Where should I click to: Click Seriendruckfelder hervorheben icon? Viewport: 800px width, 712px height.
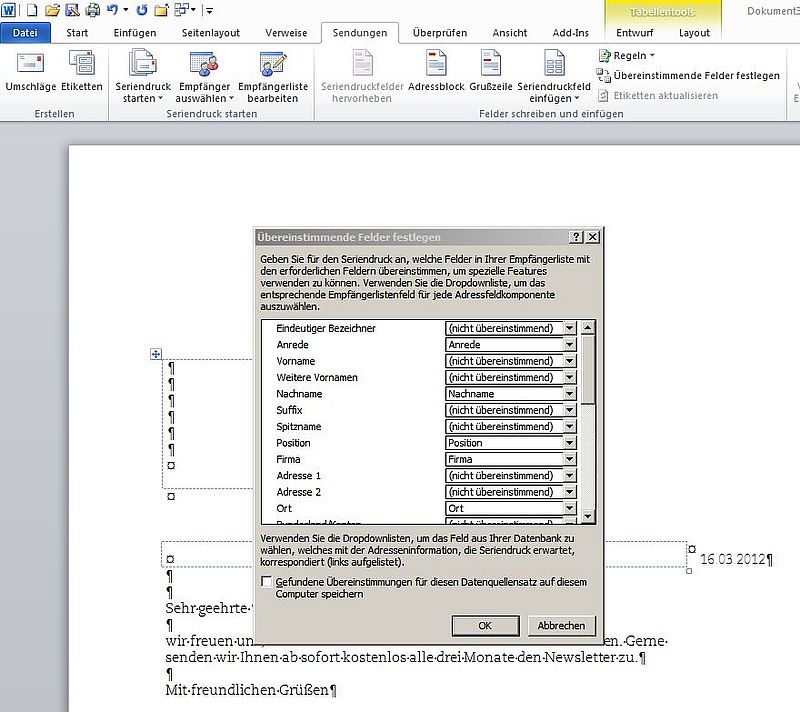pyautogui.click(x=362, y=63)
